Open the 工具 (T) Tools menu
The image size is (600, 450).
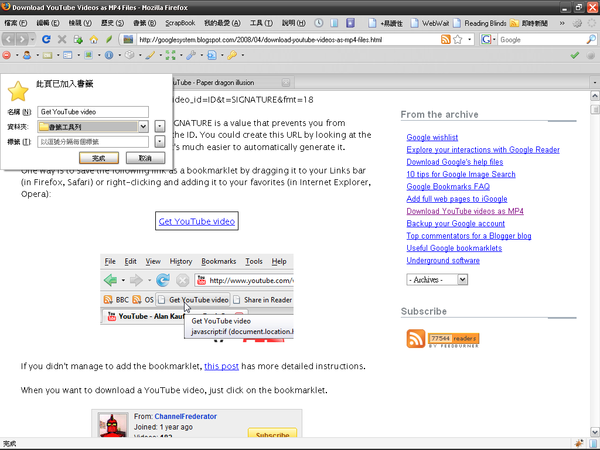tap(261, 23)
